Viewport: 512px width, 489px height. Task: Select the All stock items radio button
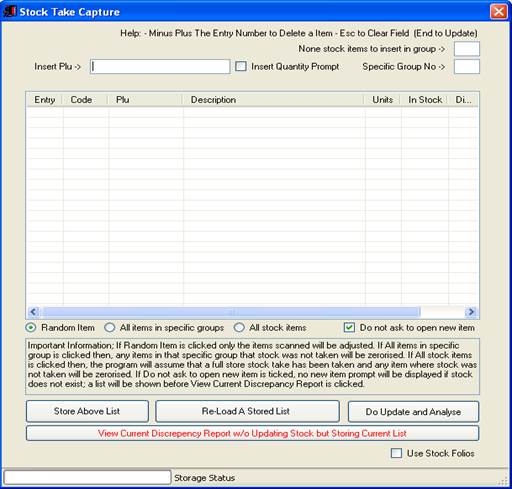click(x=239, y=328)
